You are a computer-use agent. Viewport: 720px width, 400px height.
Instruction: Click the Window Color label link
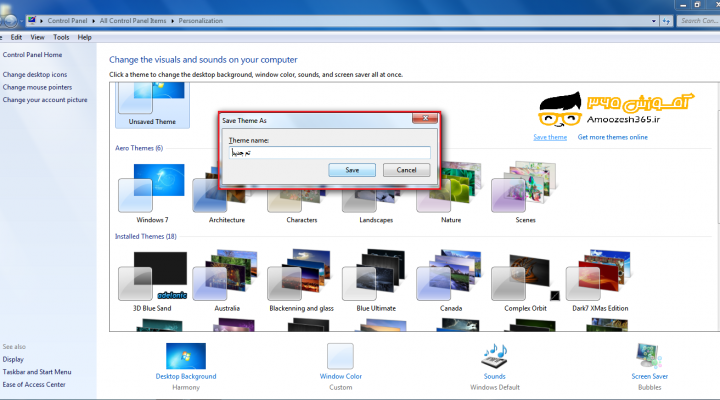coord(341,376)
